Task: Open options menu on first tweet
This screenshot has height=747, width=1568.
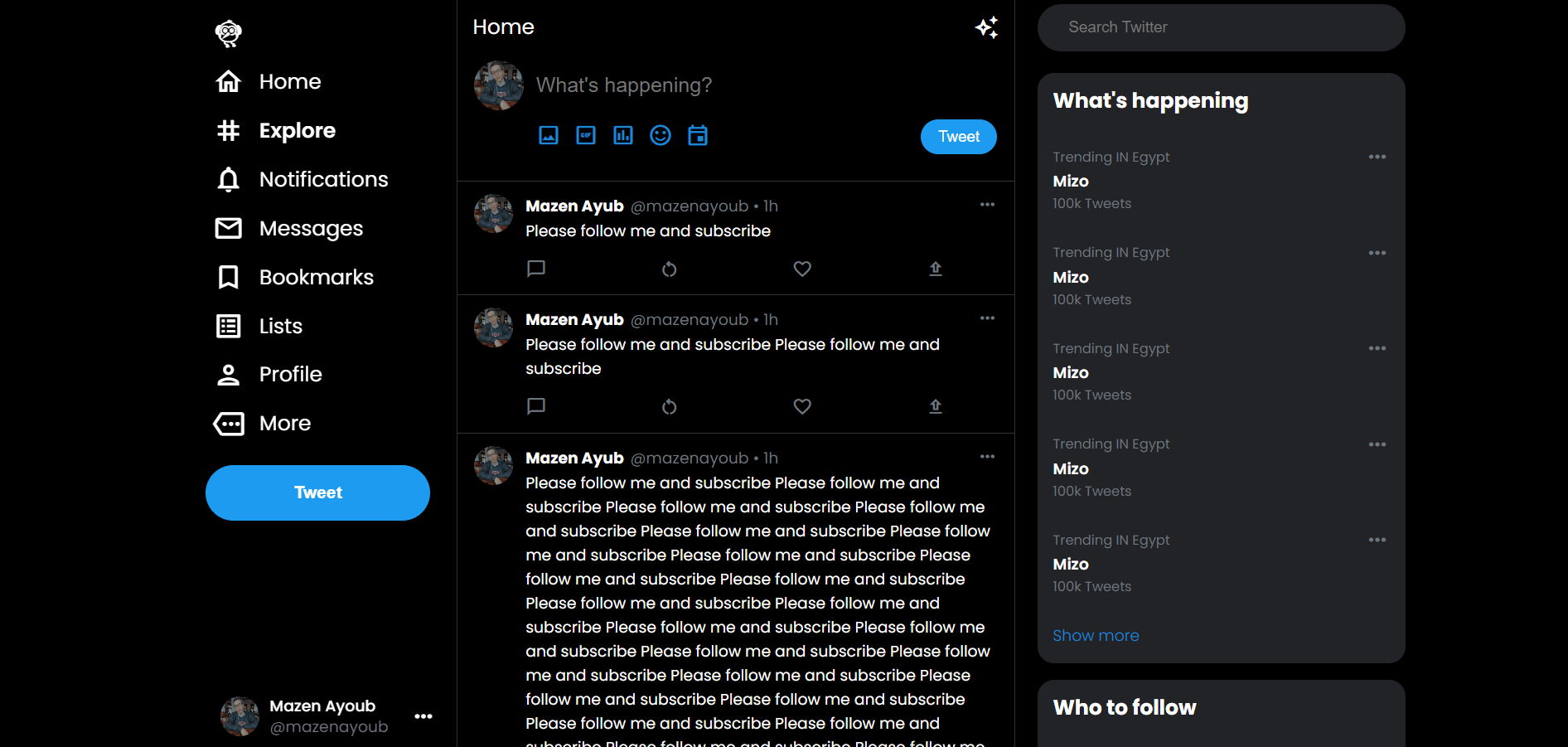Action: point(987,205)
